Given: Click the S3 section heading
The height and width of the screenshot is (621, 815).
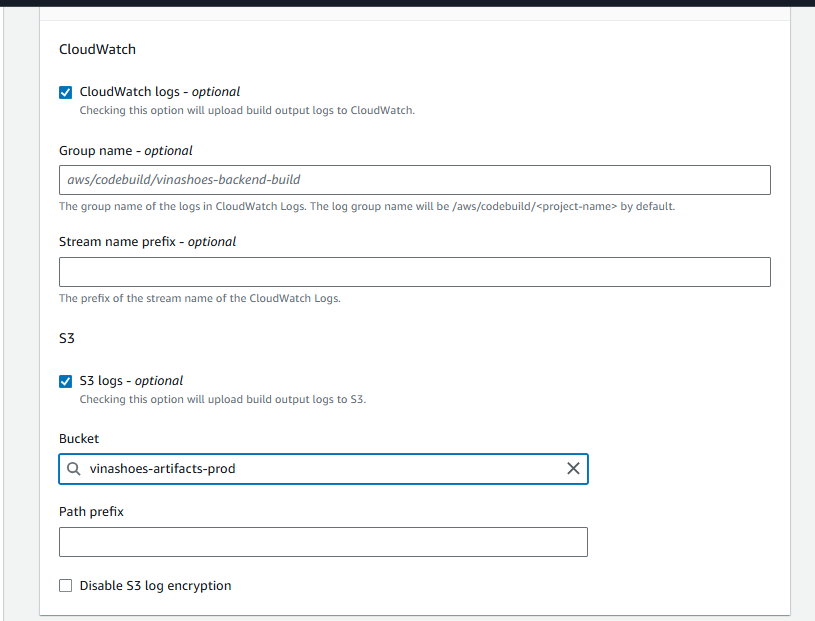Looking at the screenshot, I should [67, 339].
